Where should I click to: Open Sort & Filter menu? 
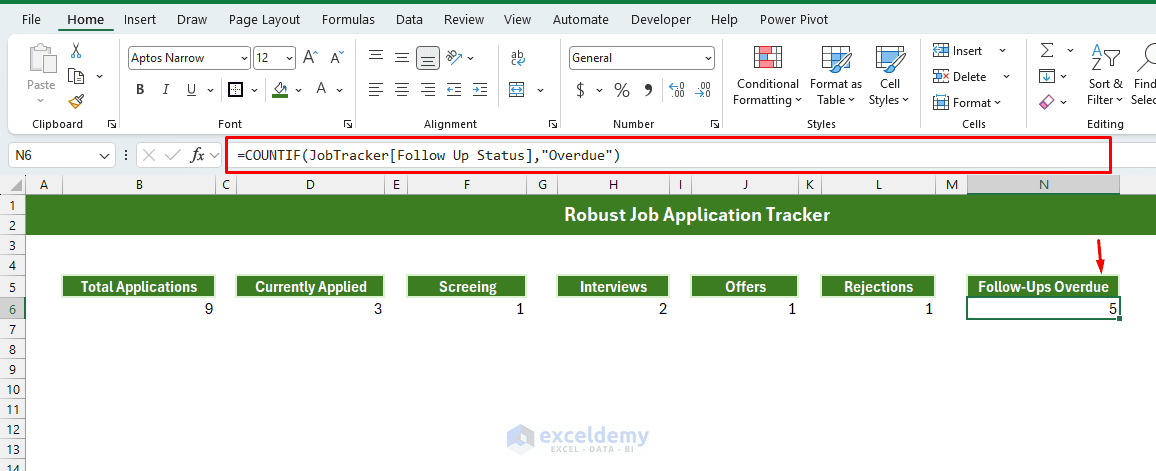(x=1105, y=76)
